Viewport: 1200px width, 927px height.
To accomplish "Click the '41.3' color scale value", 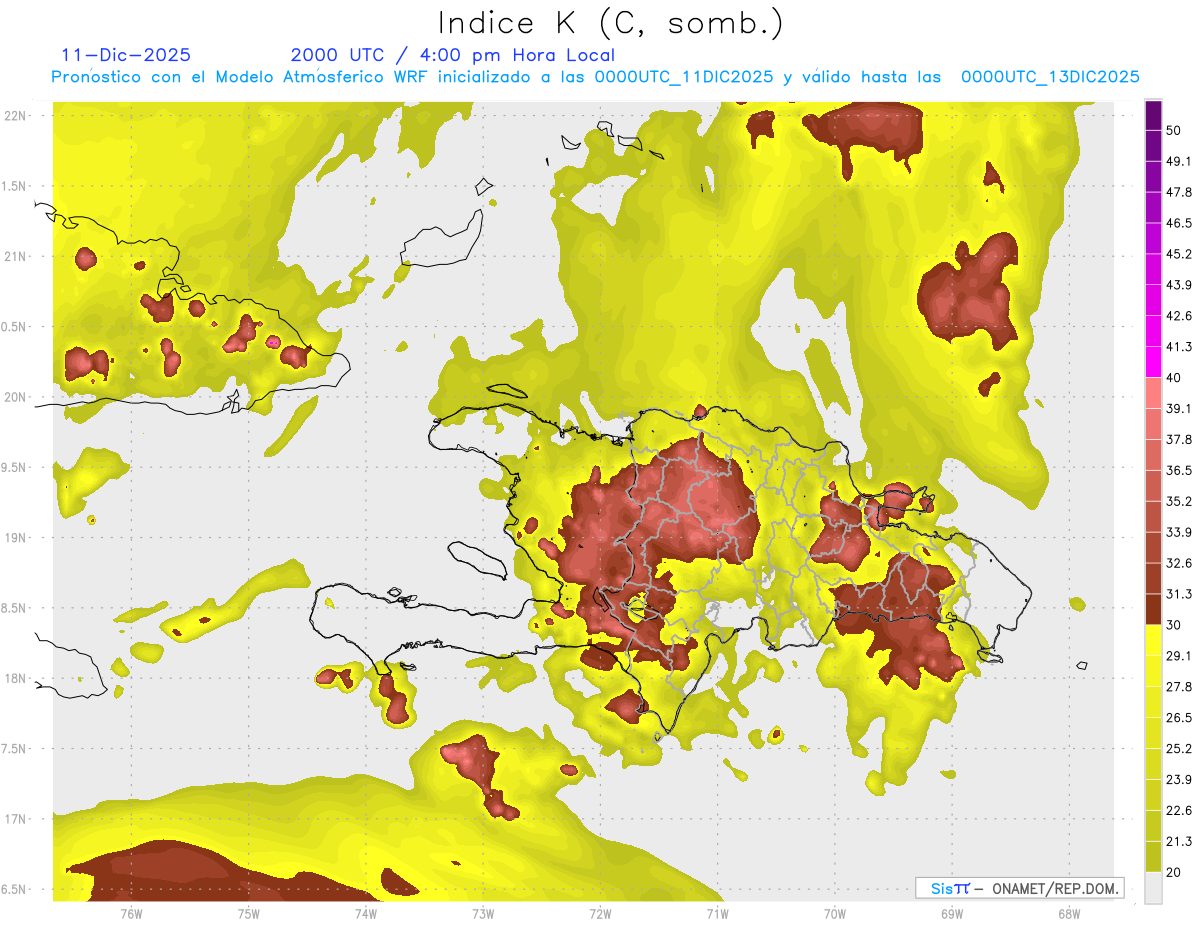I will click(x=1179, y=348).
